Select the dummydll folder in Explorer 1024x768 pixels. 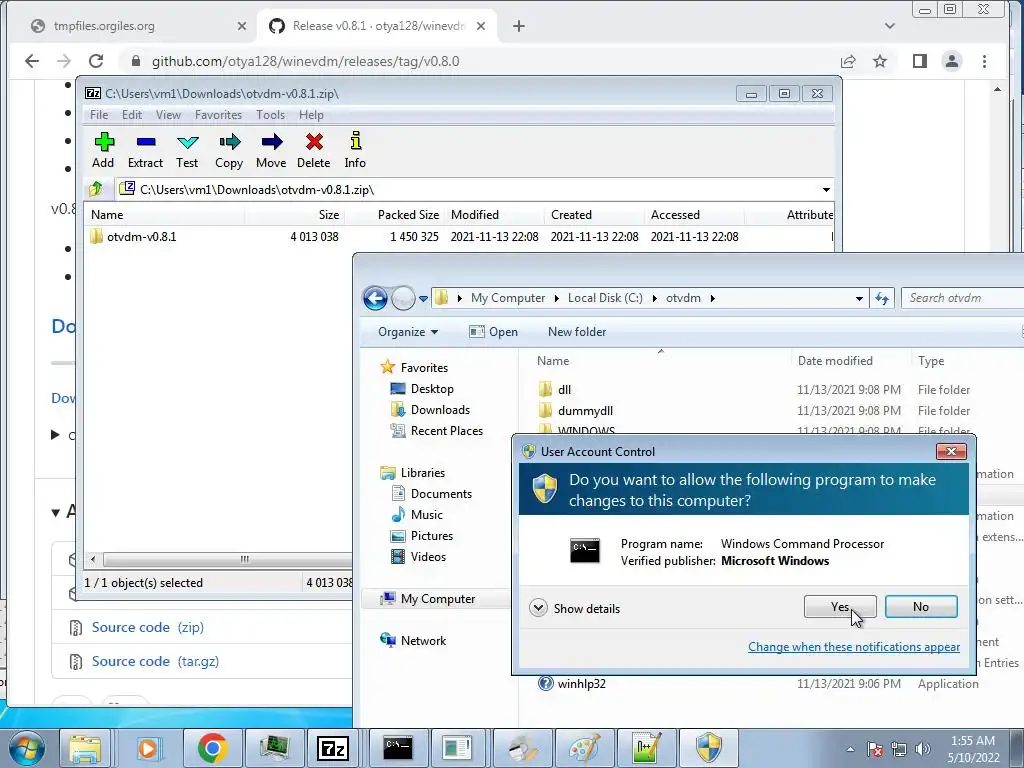tap(585, 411)
